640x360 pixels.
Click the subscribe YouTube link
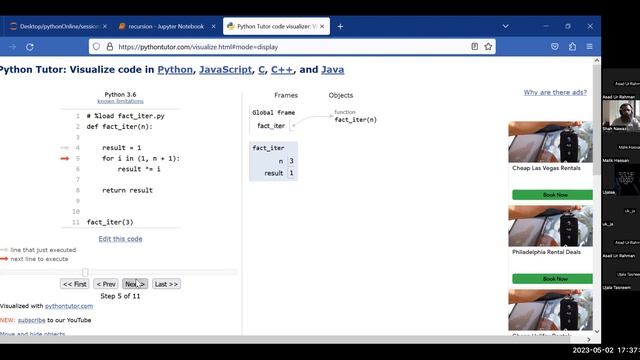[x=31, y=320]
